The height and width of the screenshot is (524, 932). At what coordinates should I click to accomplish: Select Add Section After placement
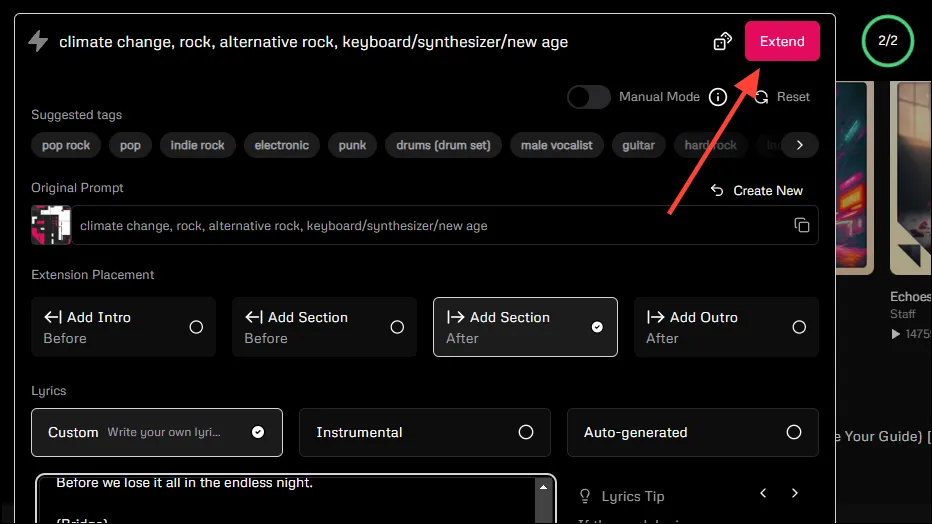coord(525,327)
